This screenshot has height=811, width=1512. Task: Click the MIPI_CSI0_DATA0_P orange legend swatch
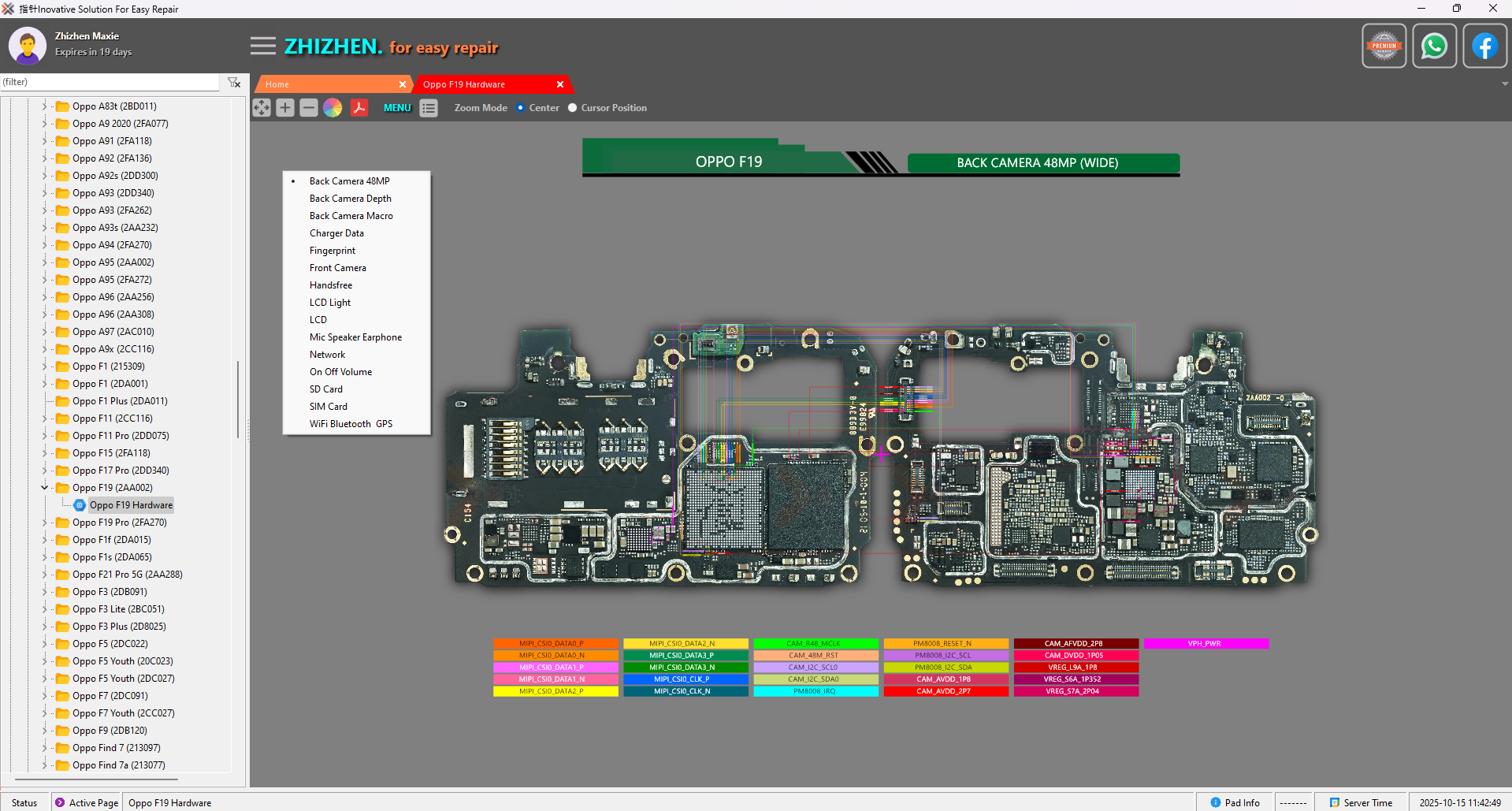[x=555, y=644]
